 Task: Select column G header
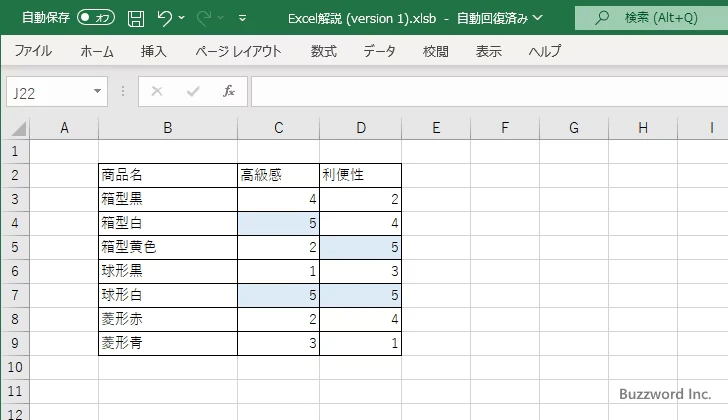(x=574, y=128)
